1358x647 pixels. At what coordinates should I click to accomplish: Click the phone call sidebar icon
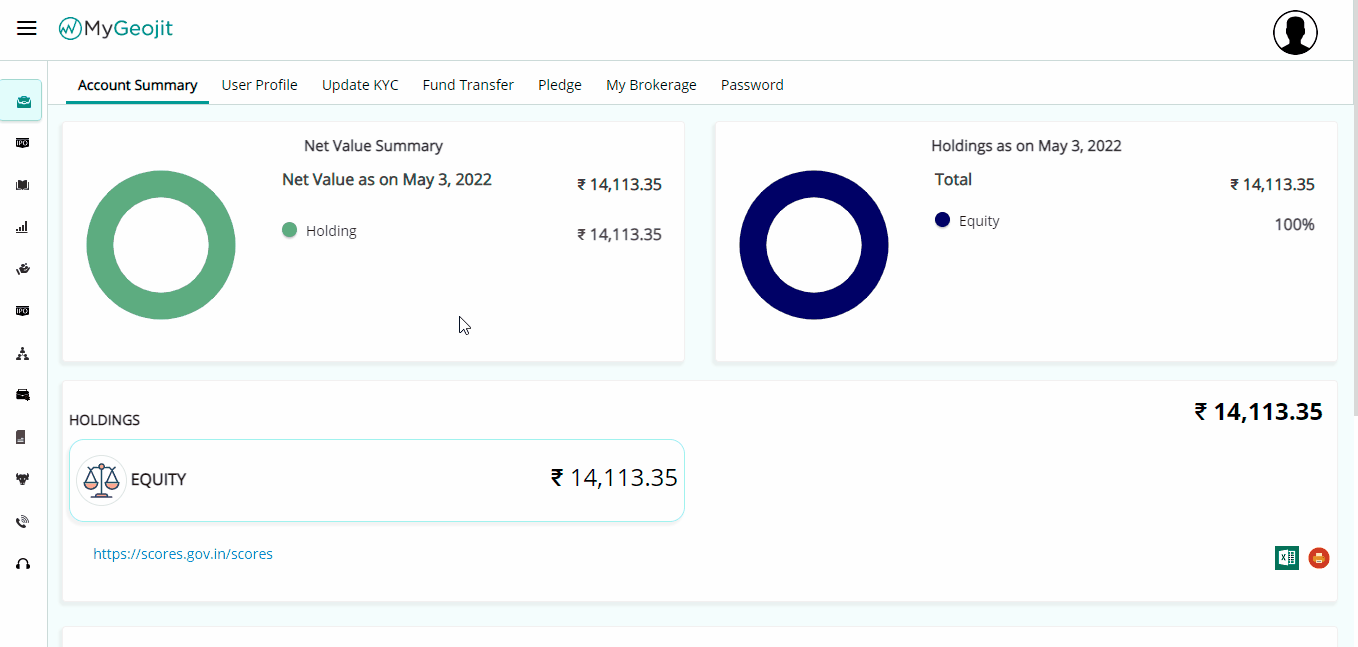(22, 521)
